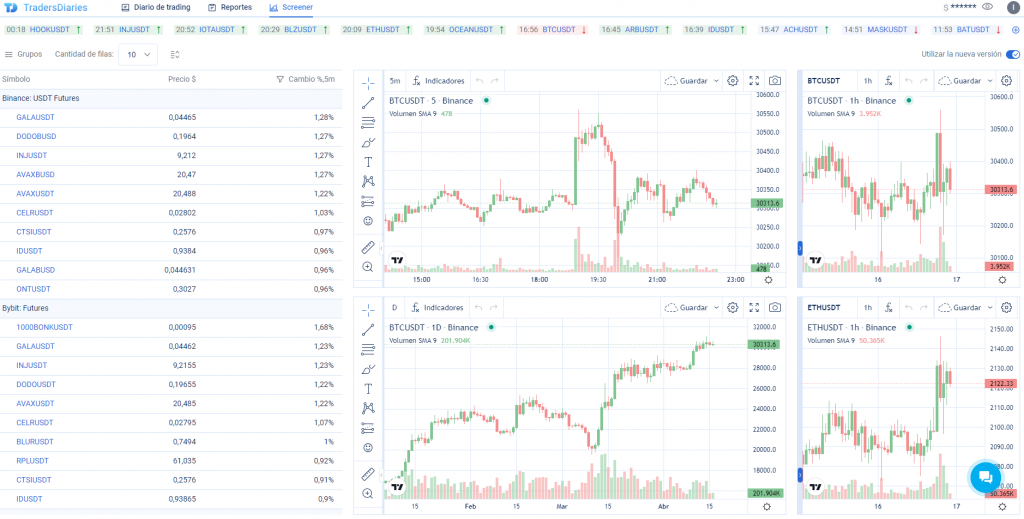Image resolution: width=1024 pixels, height=519 pixels.
Task: Click the Indicadores button on the 1D chart
Action: (x=438, y=307)
